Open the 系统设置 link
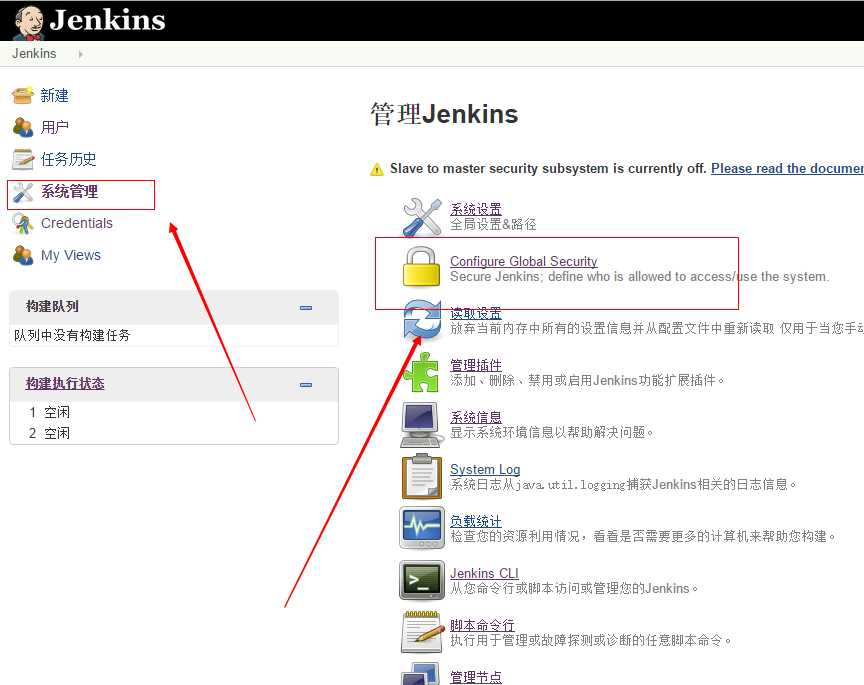This screenshot has height=685, width=864. click(476, 209)
